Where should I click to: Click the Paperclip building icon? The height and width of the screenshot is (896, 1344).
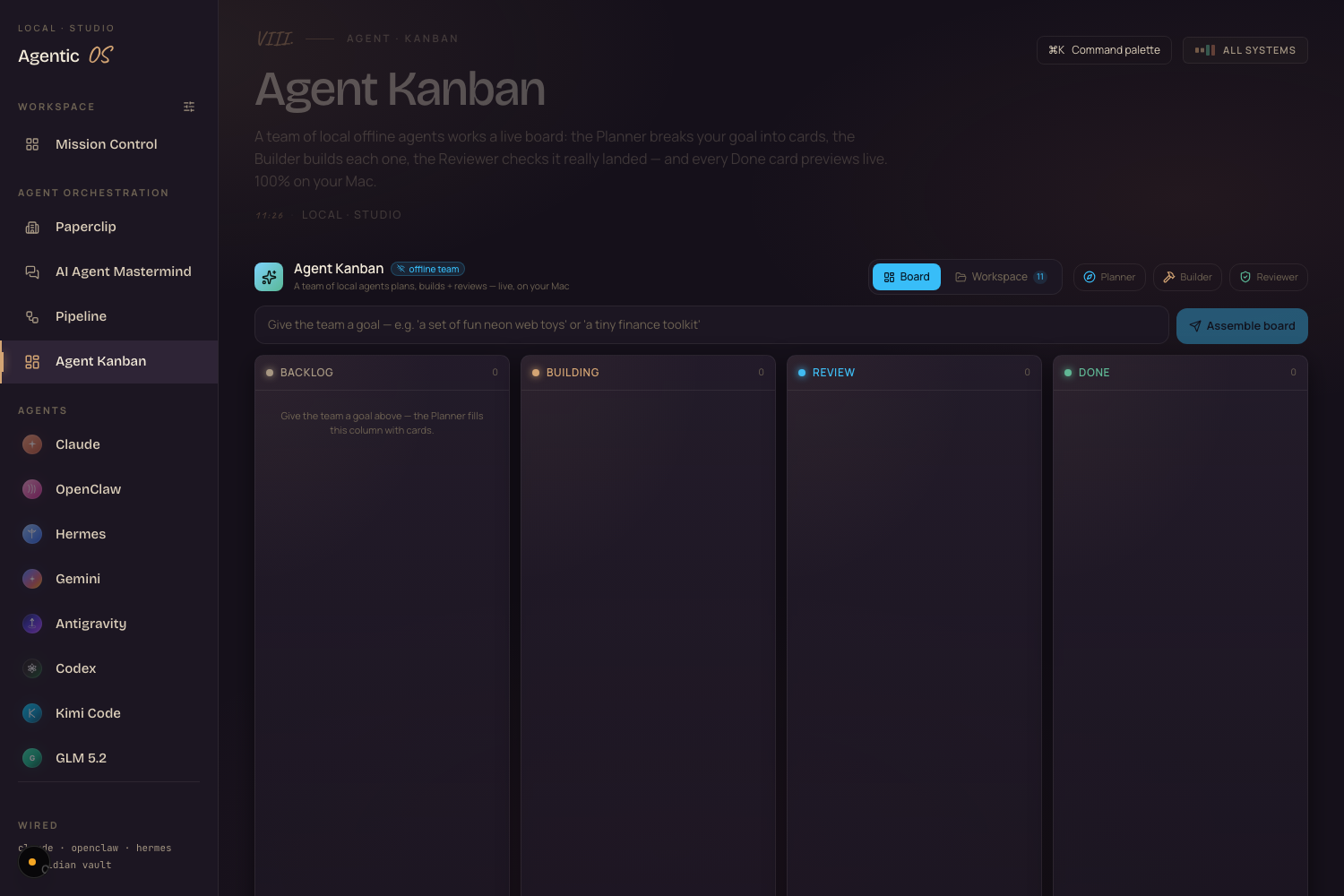(32, 227)
